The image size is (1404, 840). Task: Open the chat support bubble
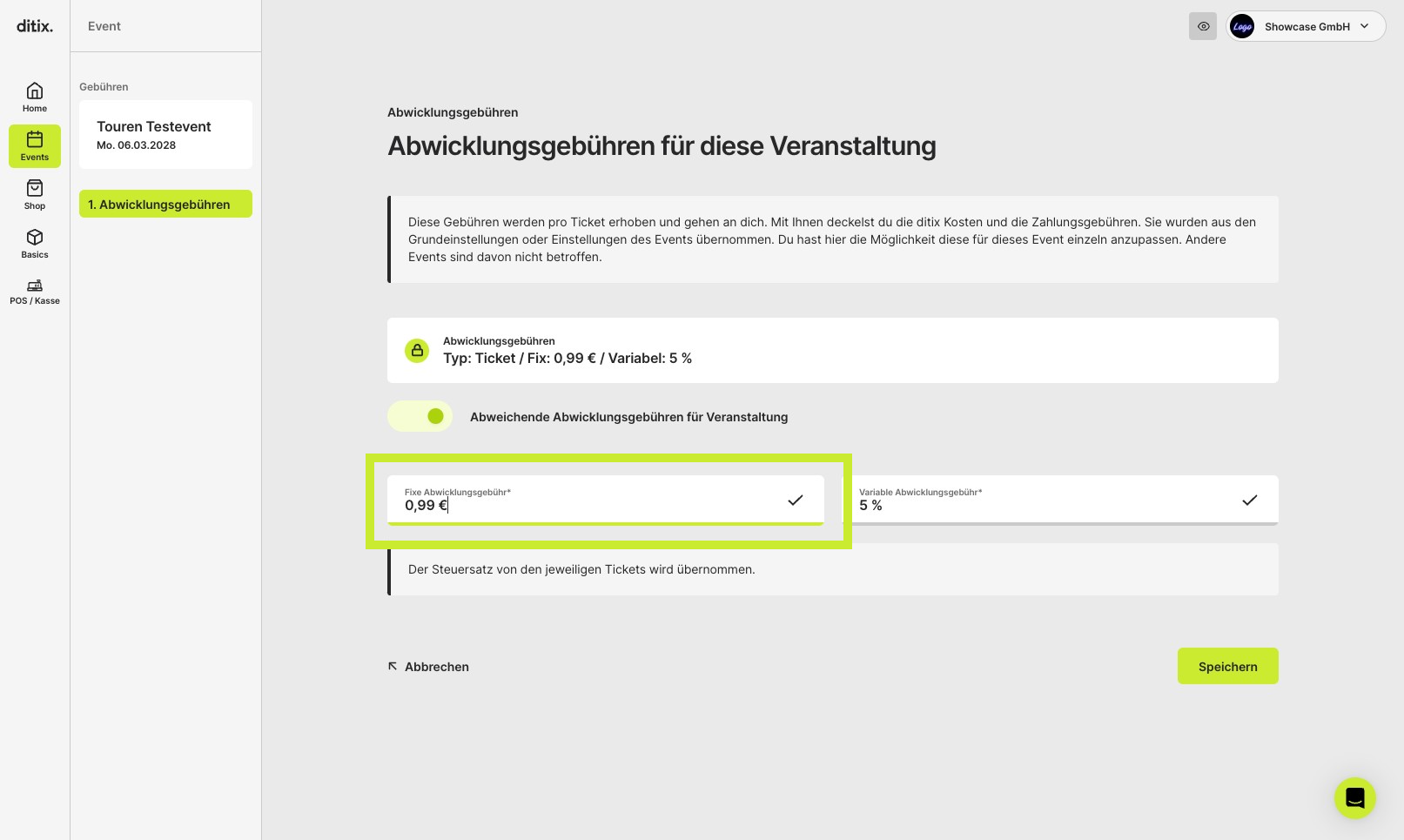point(1354,797)
